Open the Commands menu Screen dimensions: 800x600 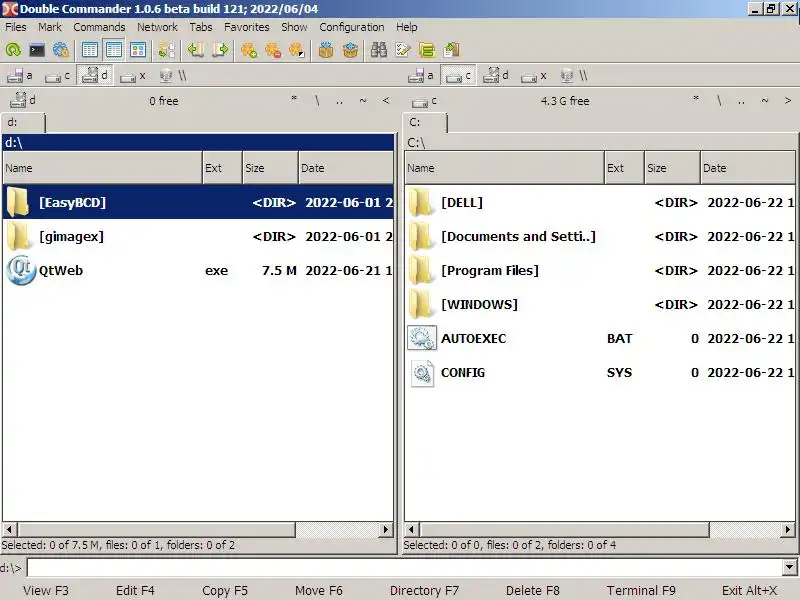point(99,27)
